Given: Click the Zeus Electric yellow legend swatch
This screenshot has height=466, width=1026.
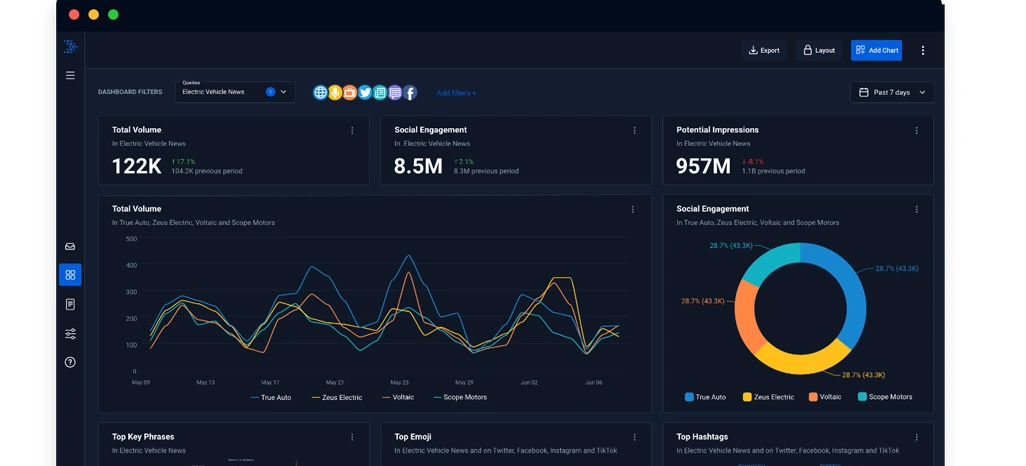Looking at the screenshot, I should [x=747, y=397].
